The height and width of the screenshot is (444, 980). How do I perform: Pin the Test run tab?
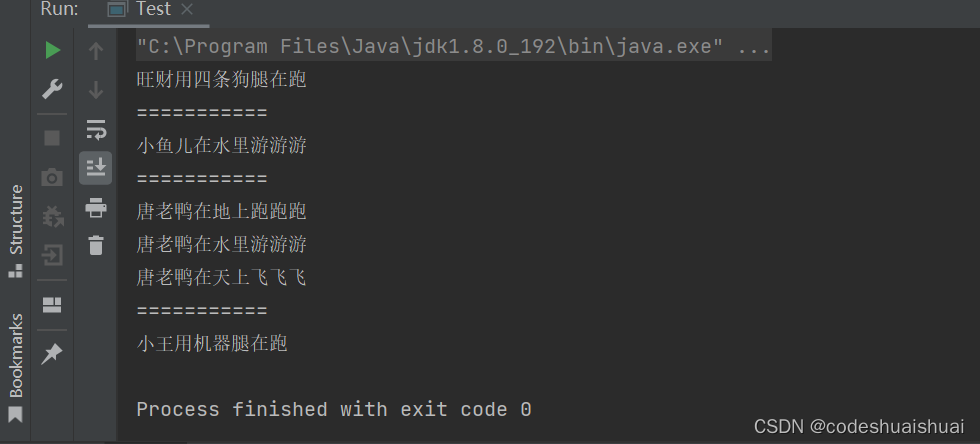click(52, 354)
